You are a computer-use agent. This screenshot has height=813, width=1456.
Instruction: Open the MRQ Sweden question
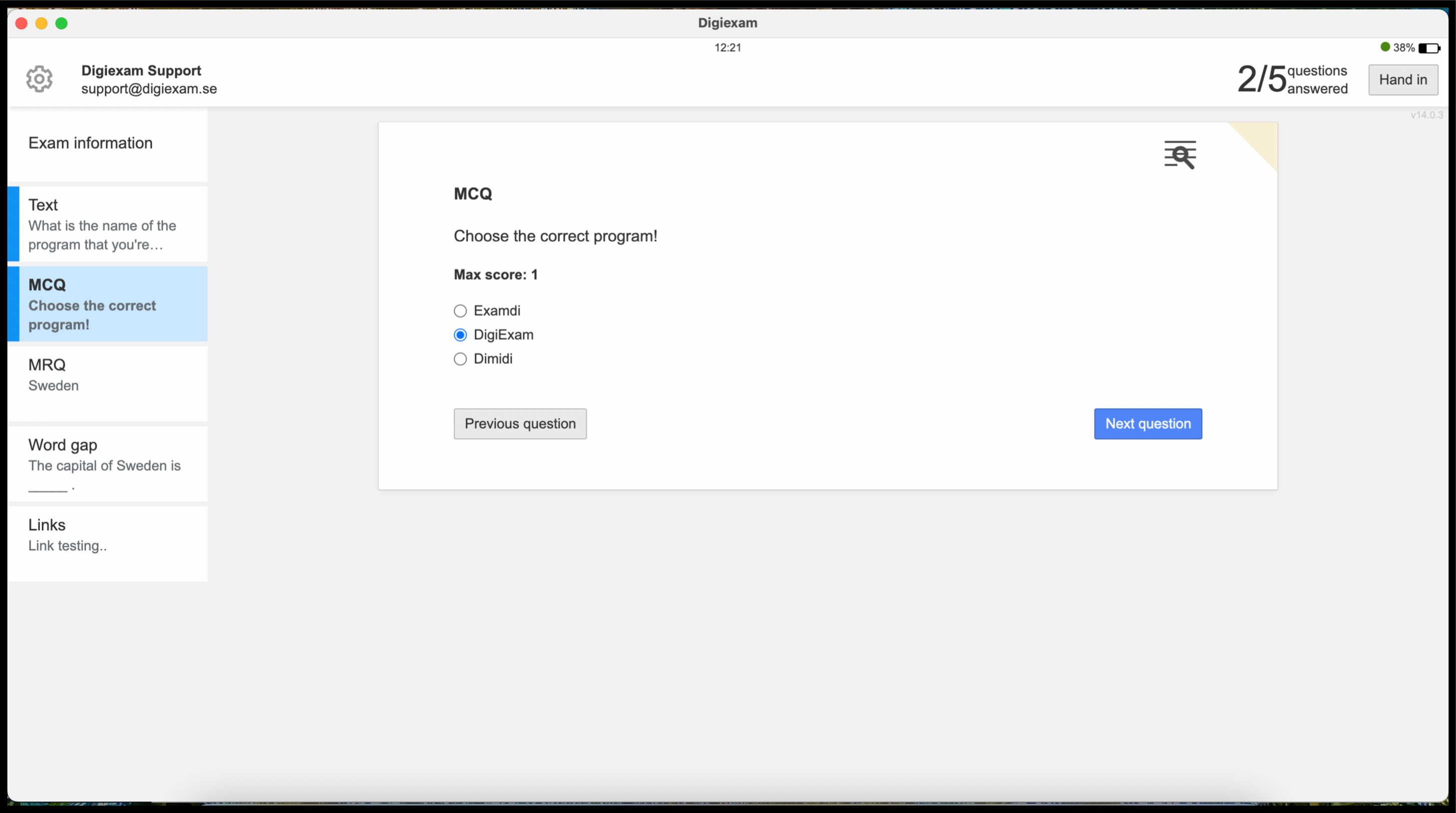(x=107, y=384)
